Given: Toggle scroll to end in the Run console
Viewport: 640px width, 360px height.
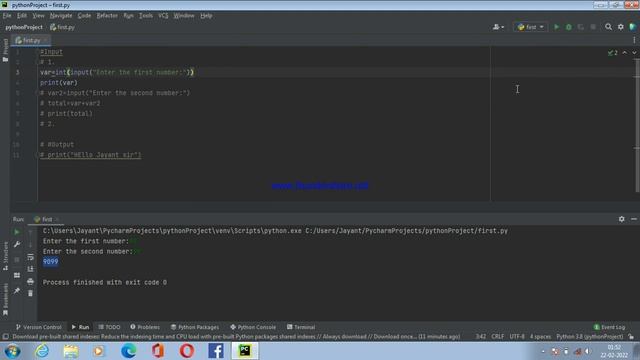Looking at the screenshot, I should pos(31,269).
